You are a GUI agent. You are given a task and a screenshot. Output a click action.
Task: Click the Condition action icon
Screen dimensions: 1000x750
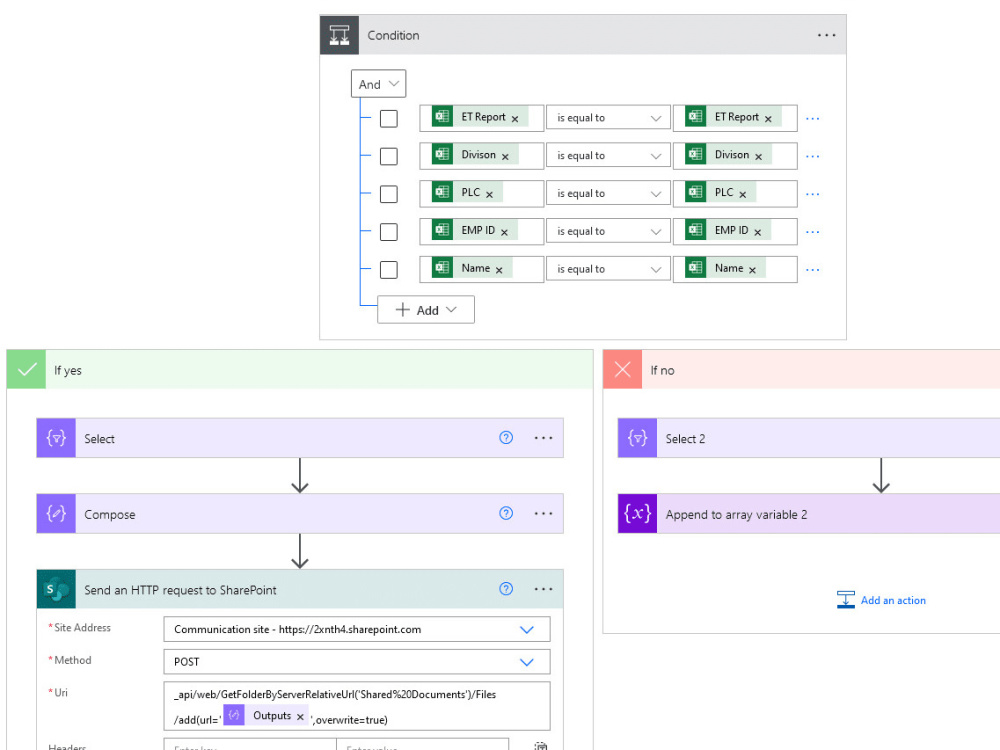click(339, 35)
